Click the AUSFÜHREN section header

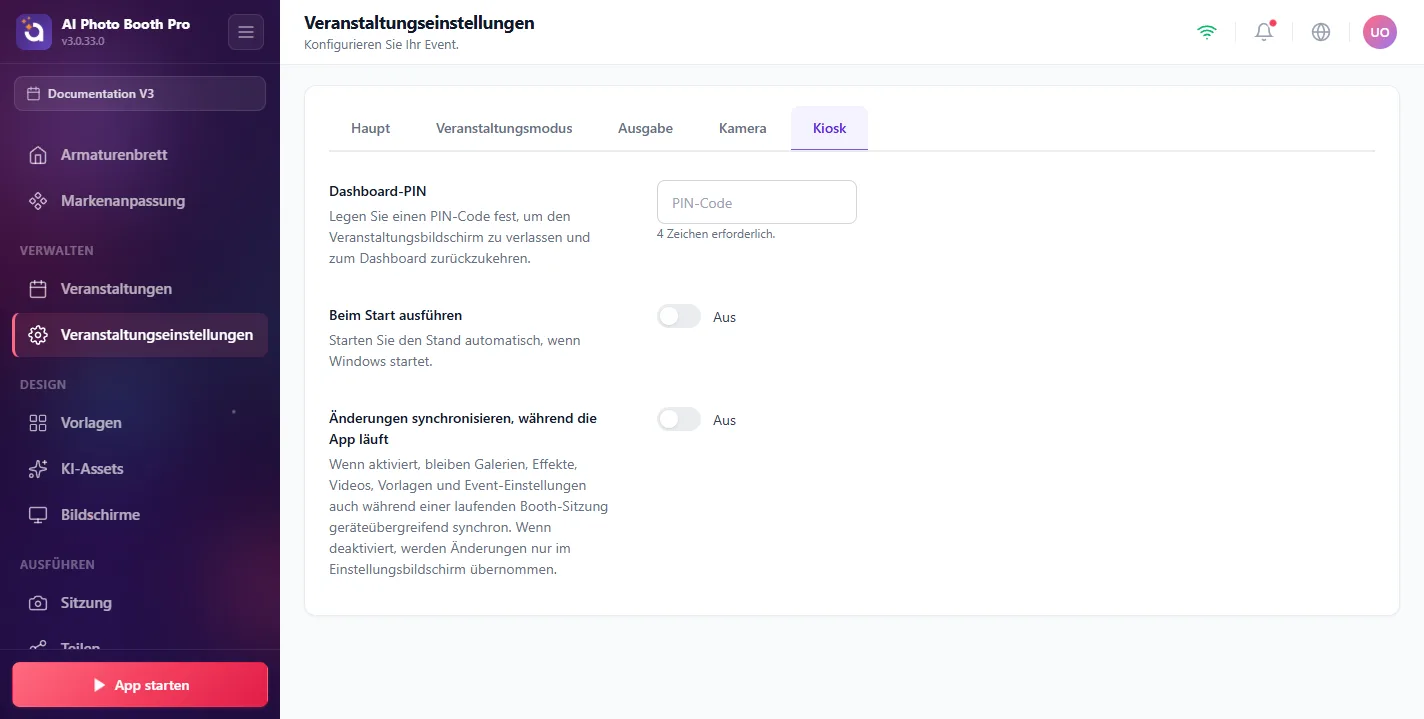[57, 565]
